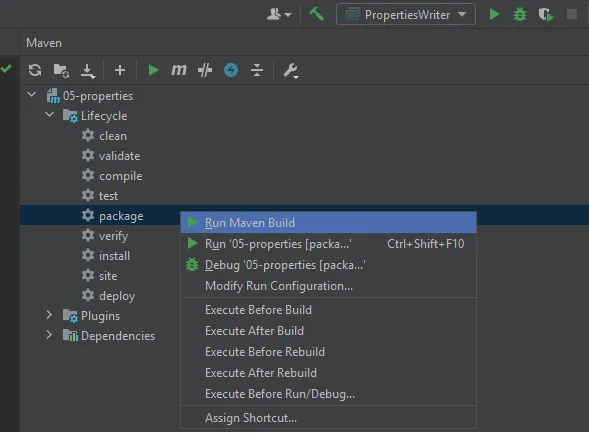This screenshot has height=441, width=589.
Task: Select the validate lifecycle goal
Action: pos(119,156)
